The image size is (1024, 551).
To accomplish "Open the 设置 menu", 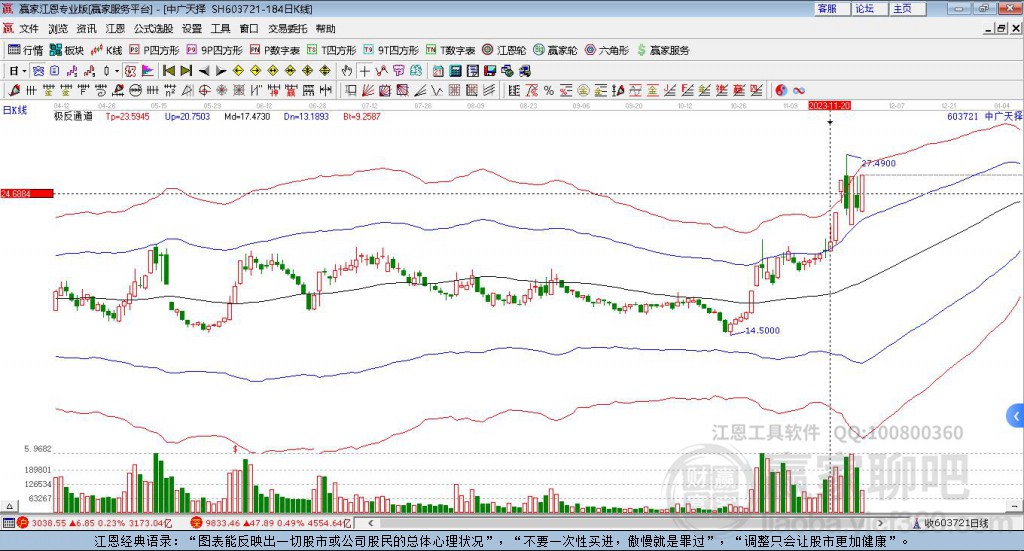I will (x=192, y=29).
